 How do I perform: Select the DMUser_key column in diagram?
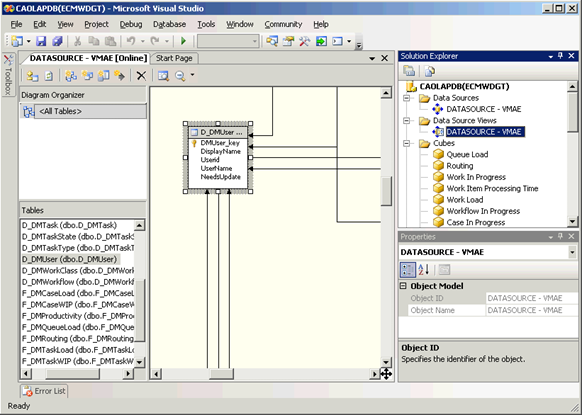coord(220,143)
